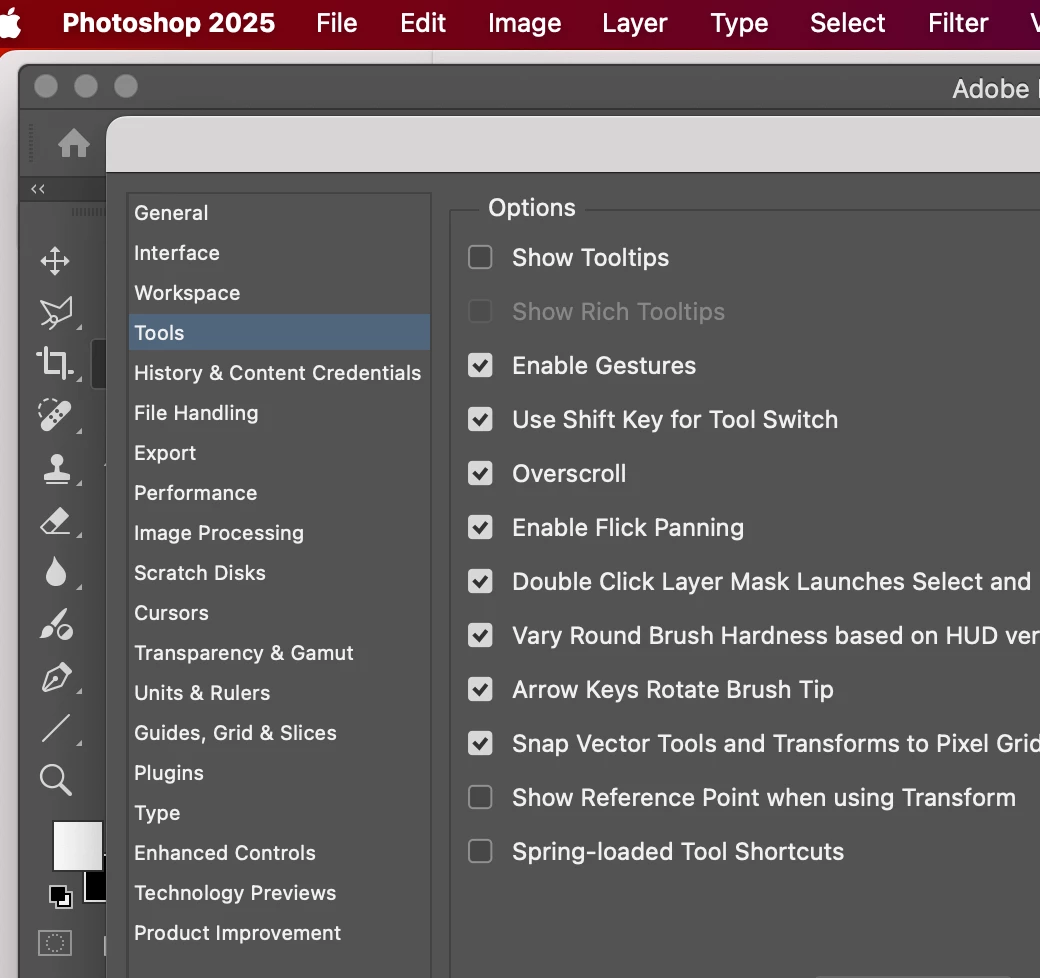Select the Blur tool
This screenshot has height=978, width=1040.
(56, 572)
